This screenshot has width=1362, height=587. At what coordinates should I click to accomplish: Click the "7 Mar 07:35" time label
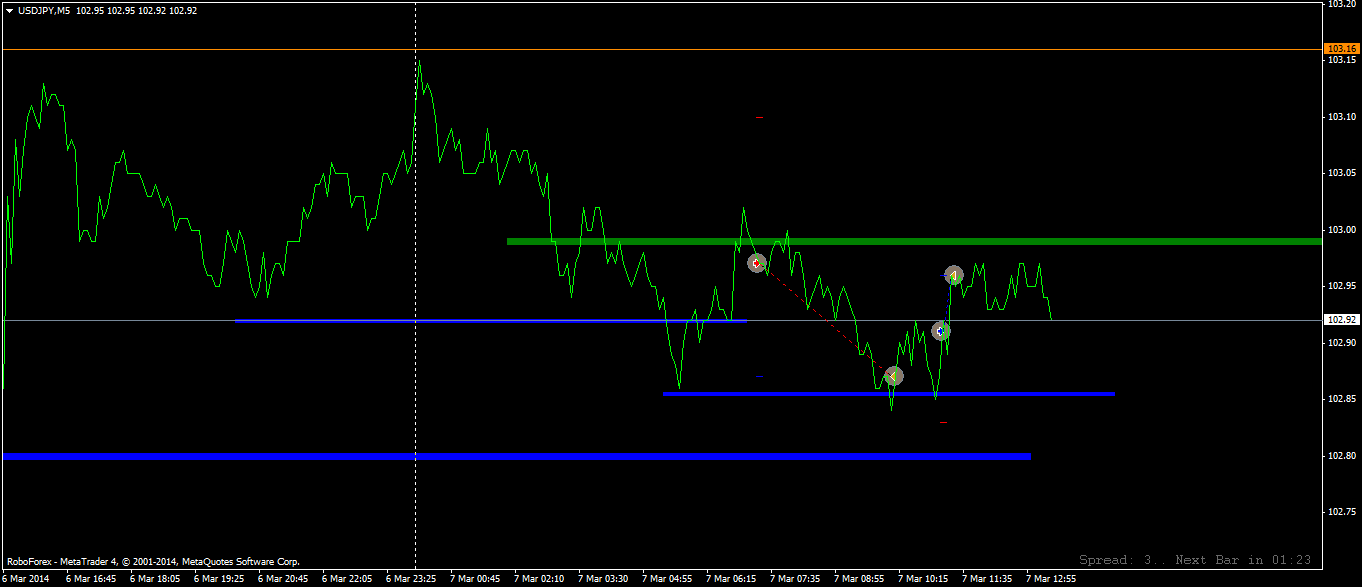click(795, 578)
